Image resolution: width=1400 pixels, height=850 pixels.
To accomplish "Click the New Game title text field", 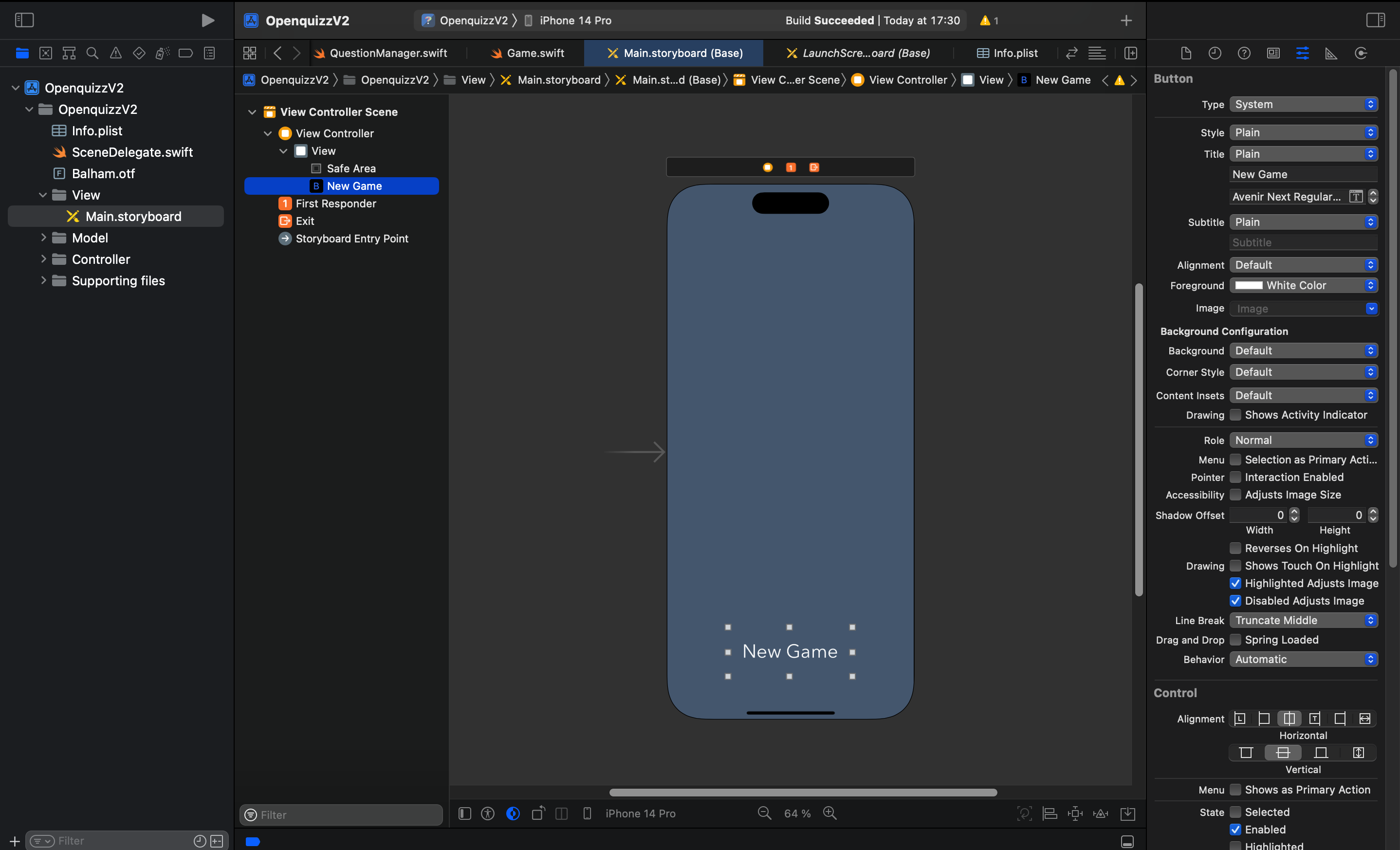I will [x=1304, y=174].
